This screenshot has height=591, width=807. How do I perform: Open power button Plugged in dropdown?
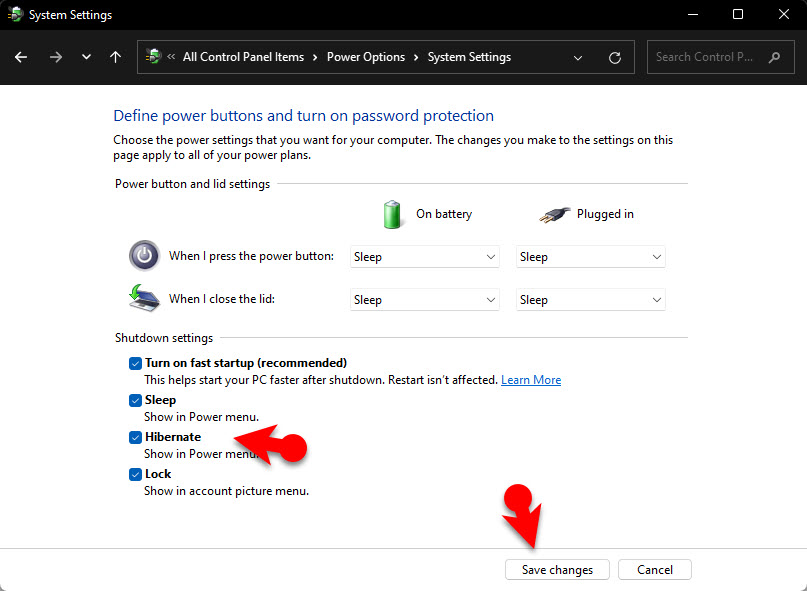click(590, 257)
